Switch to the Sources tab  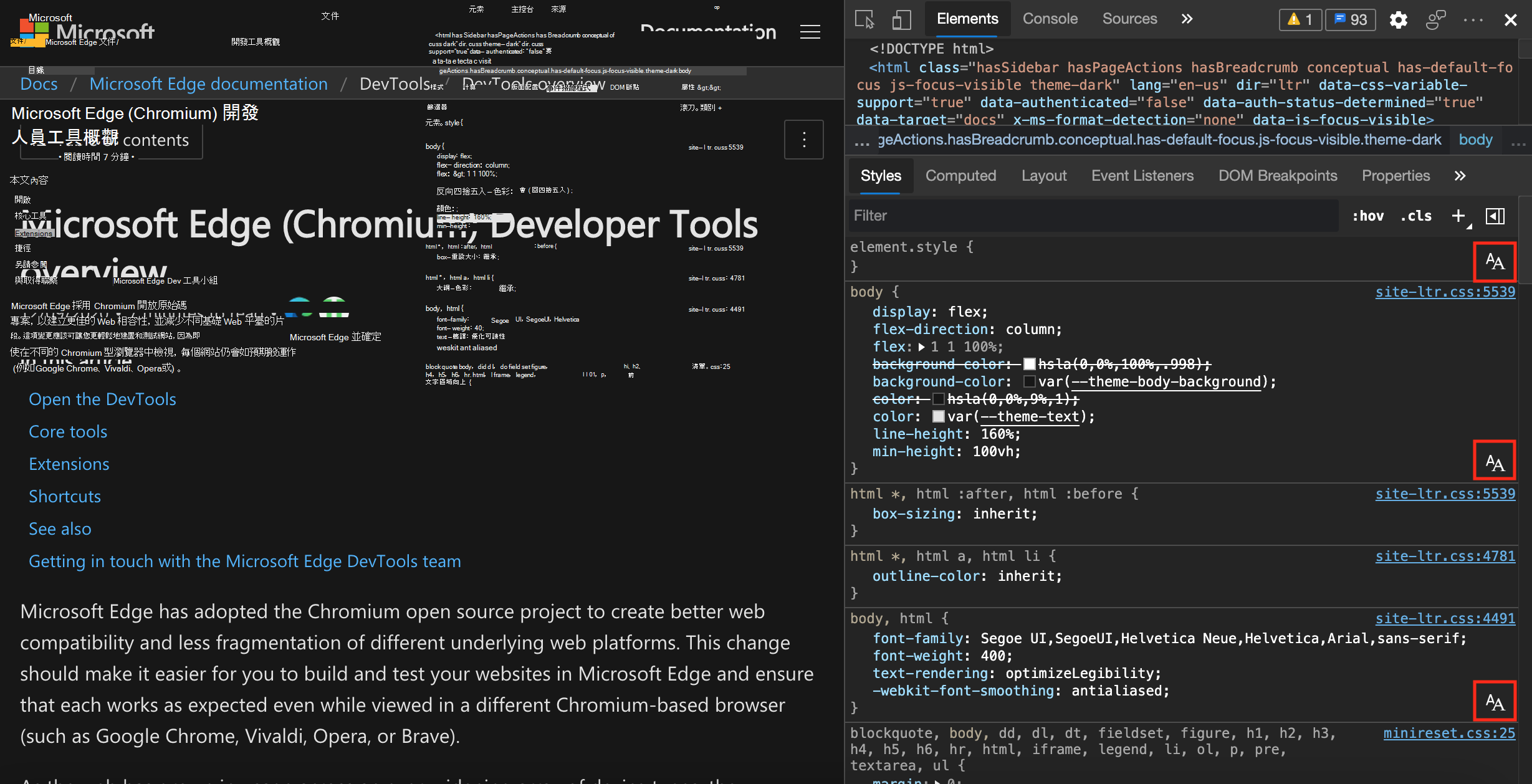1129,19
